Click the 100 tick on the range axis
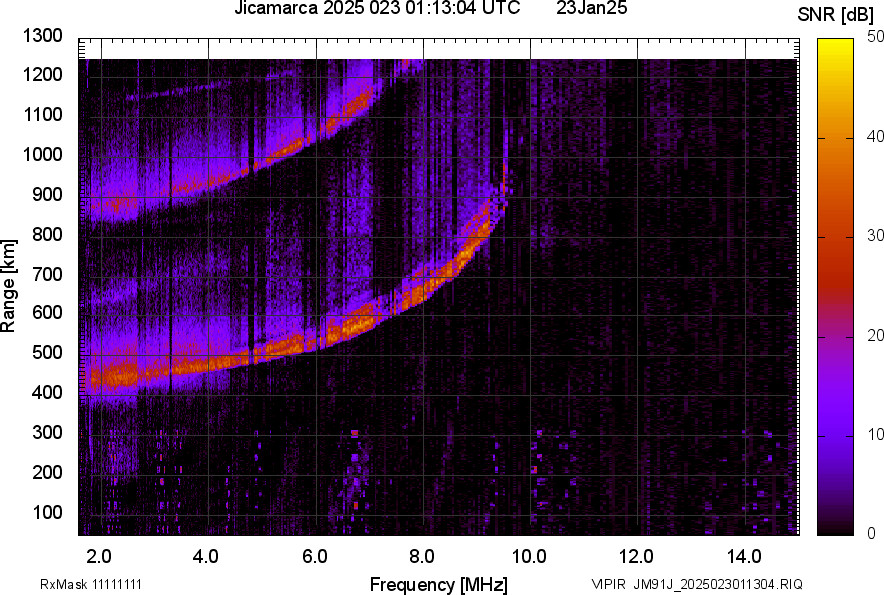Screen dimensions: 884x595 (46, 512)
